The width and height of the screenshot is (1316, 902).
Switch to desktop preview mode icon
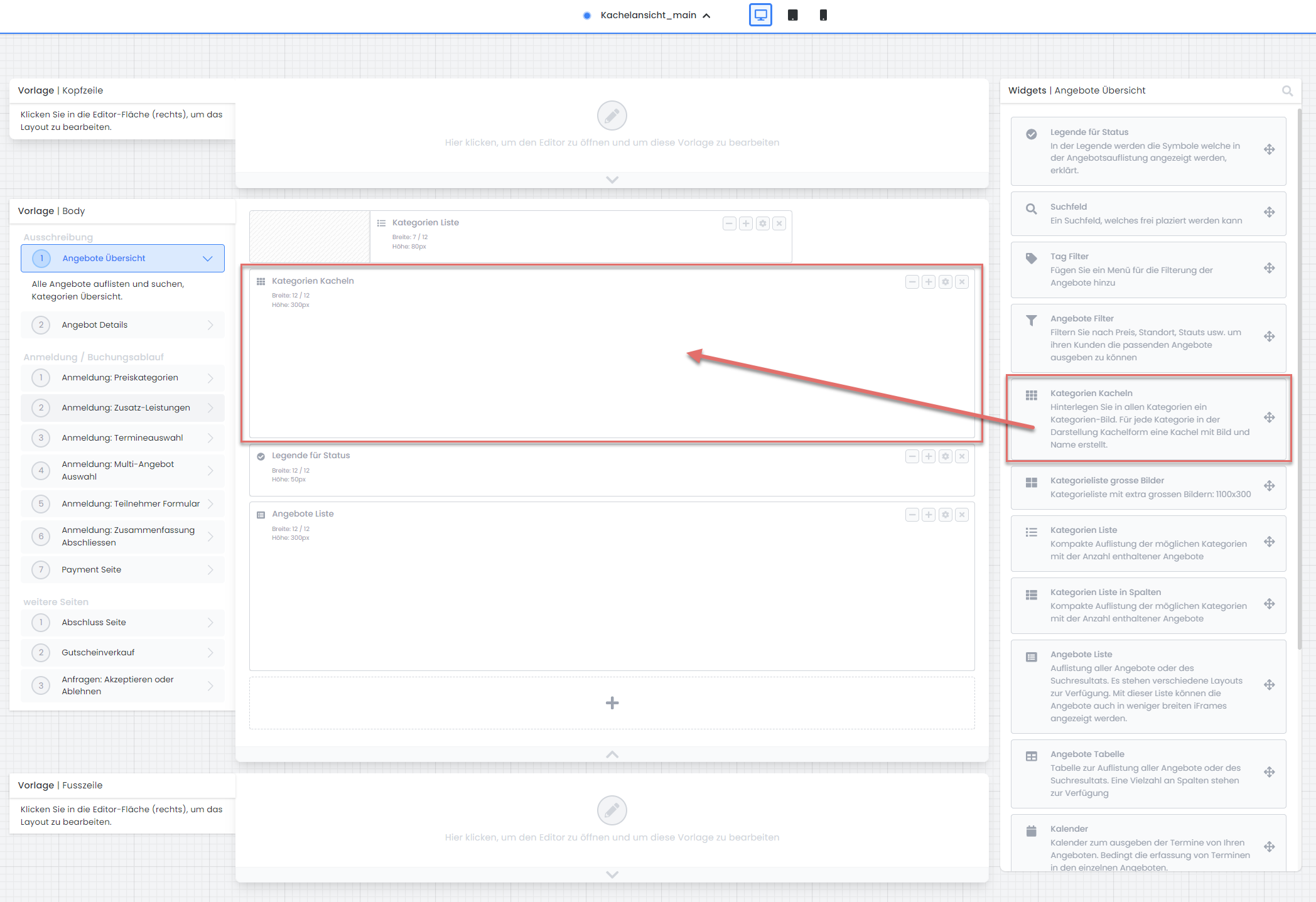tap(760, 15)
